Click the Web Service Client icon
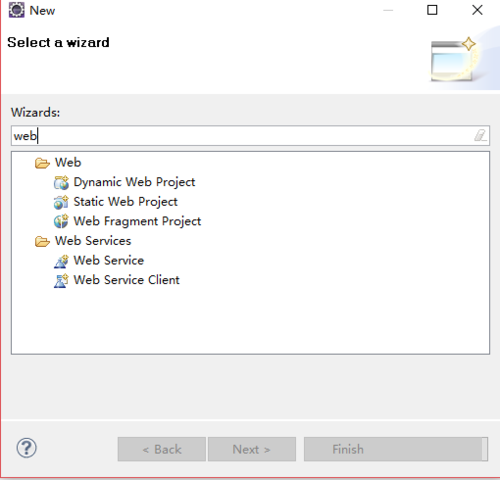This screenshot has width=500, height=480. pos(61,280)
